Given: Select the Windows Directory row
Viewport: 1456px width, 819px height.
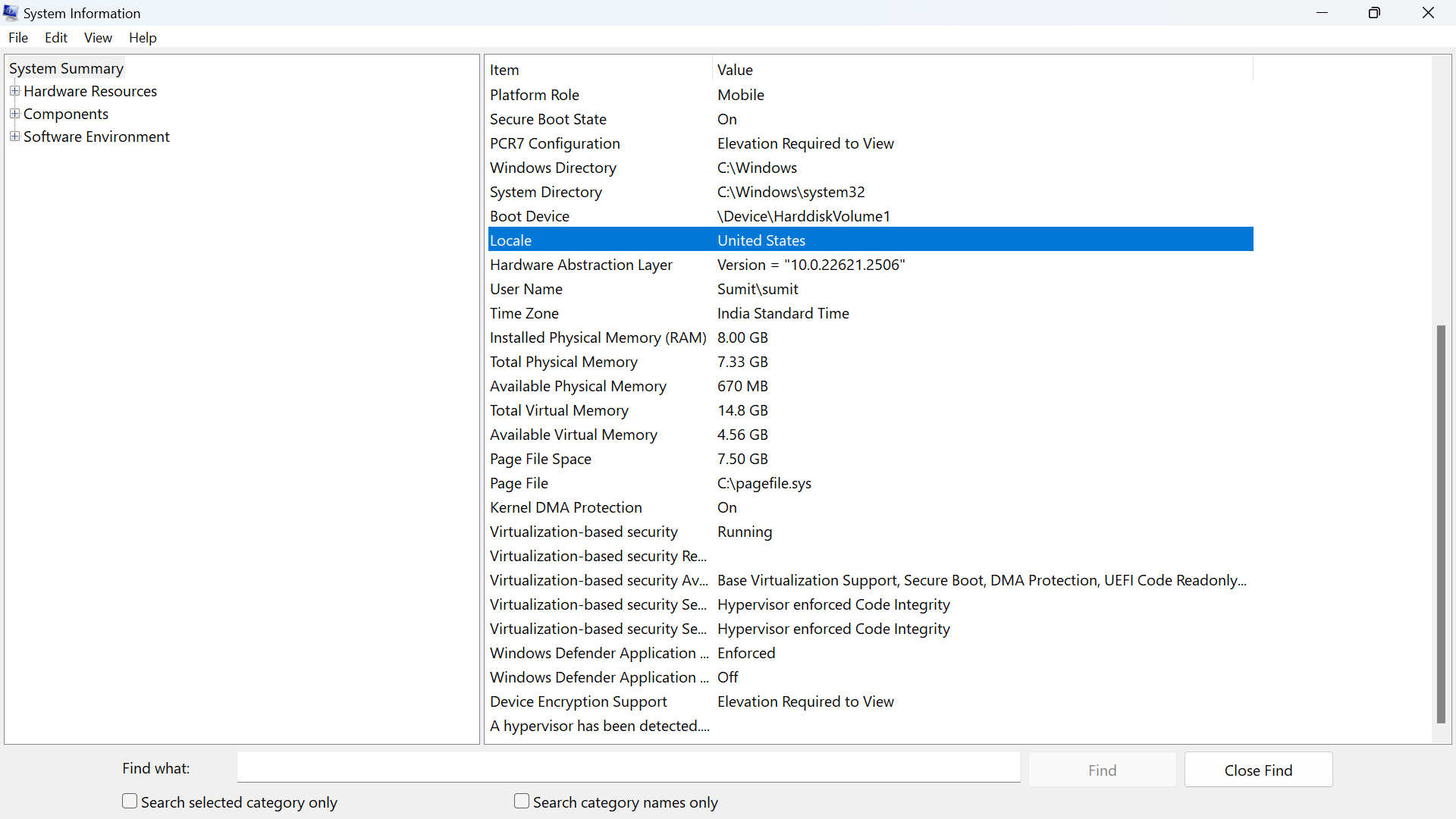Looking at the screenshot, I should 871,168.
